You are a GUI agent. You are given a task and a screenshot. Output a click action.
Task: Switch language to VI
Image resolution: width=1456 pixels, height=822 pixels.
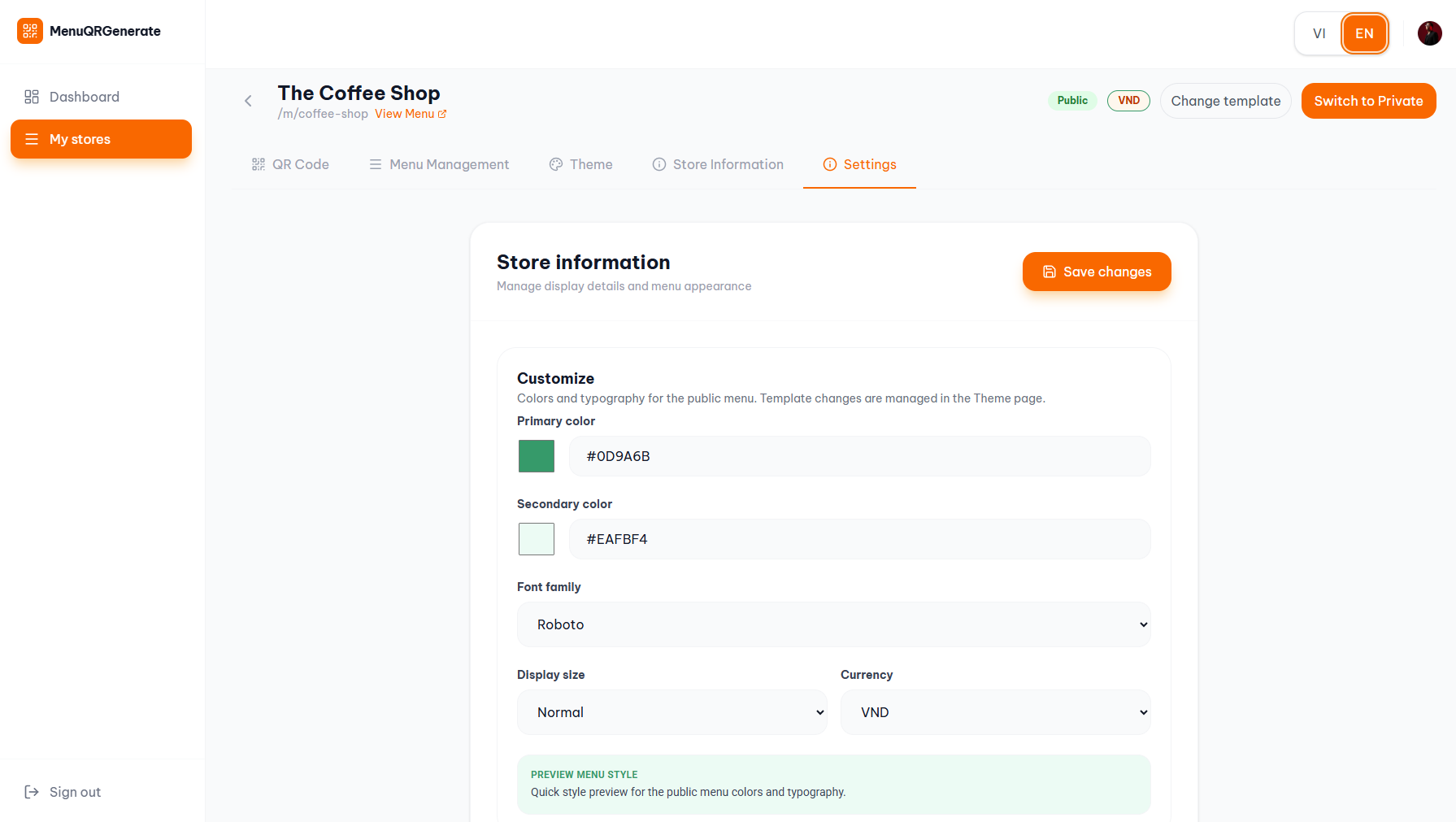point(1319,33)
